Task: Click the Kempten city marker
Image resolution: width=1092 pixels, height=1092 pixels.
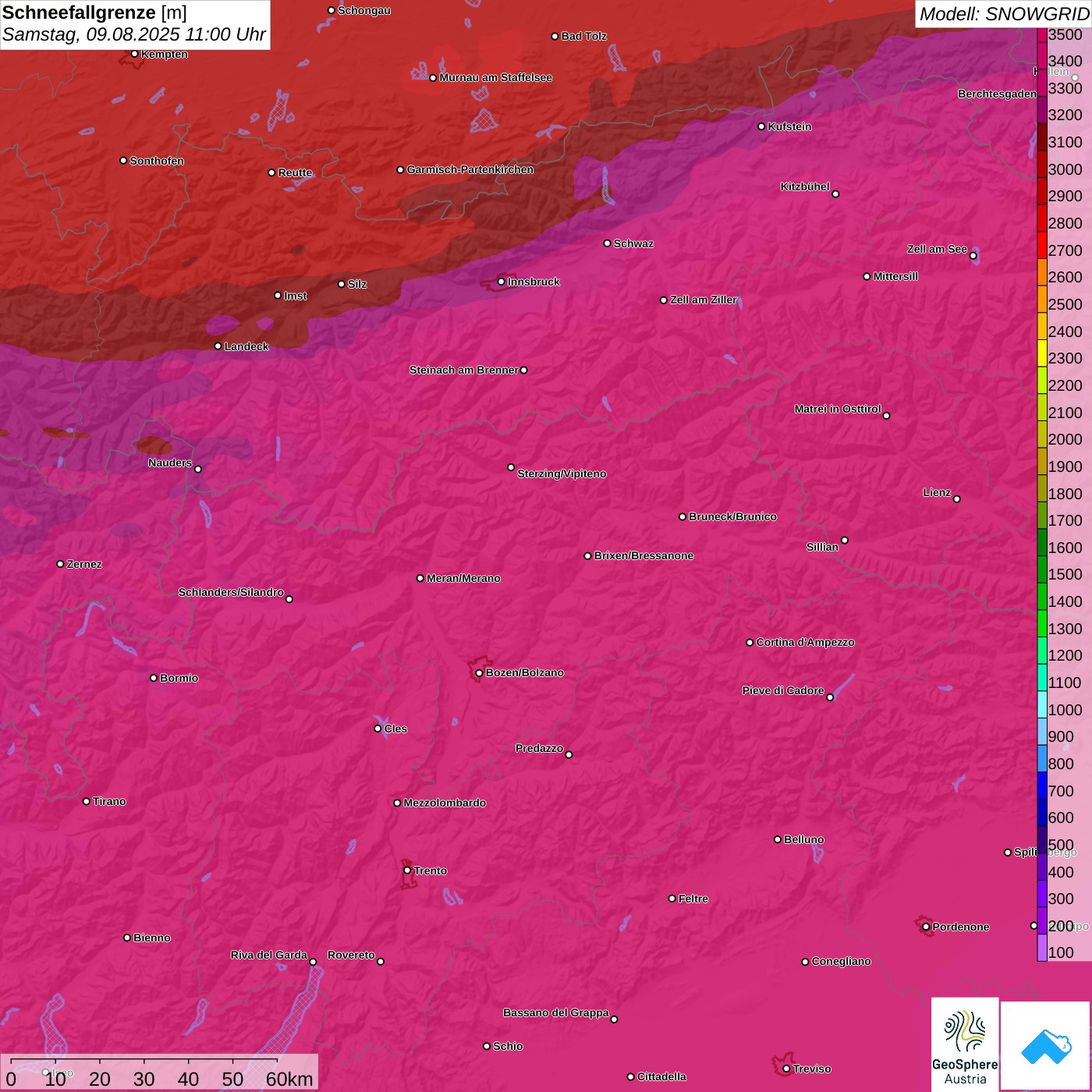Action: [x=134, y=54]
